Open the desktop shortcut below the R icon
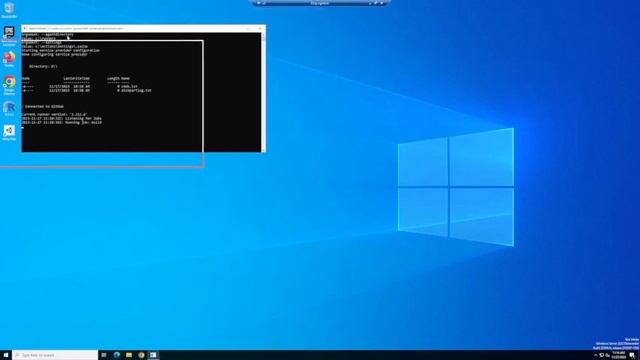The height and width of the screenshot is (360, 640). pyautogui.click(x=9, y=133)
